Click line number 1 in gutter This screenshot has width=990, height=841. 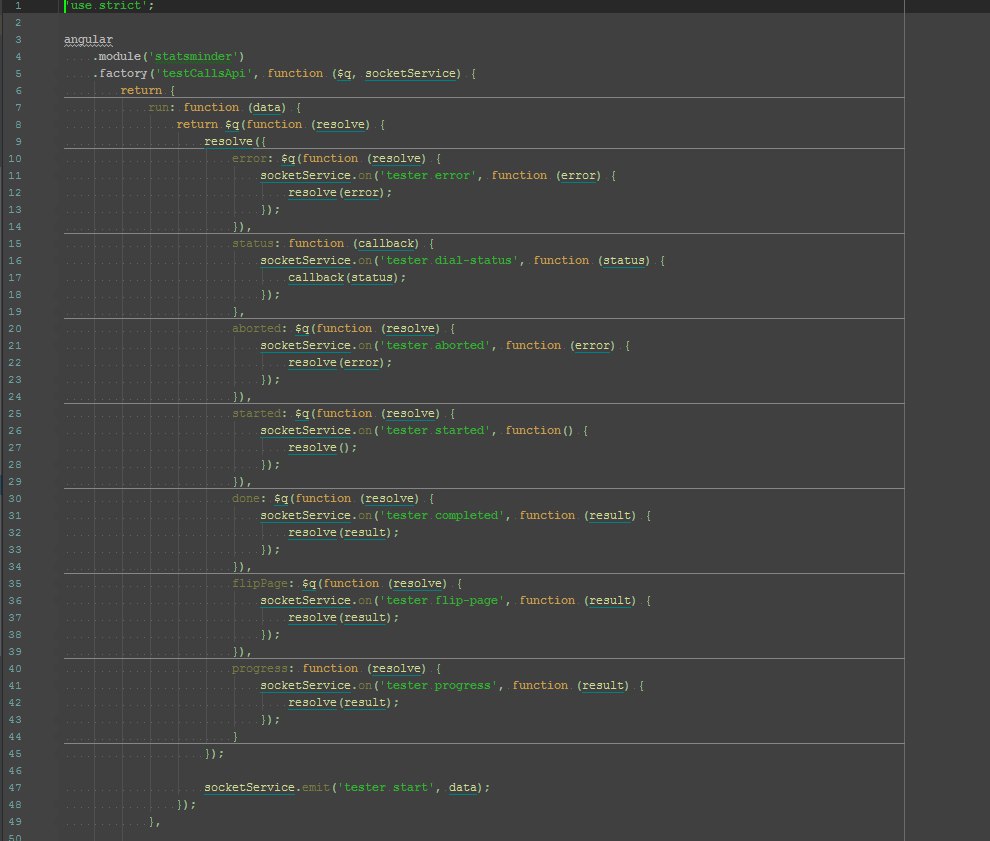[x=18, y=6]
